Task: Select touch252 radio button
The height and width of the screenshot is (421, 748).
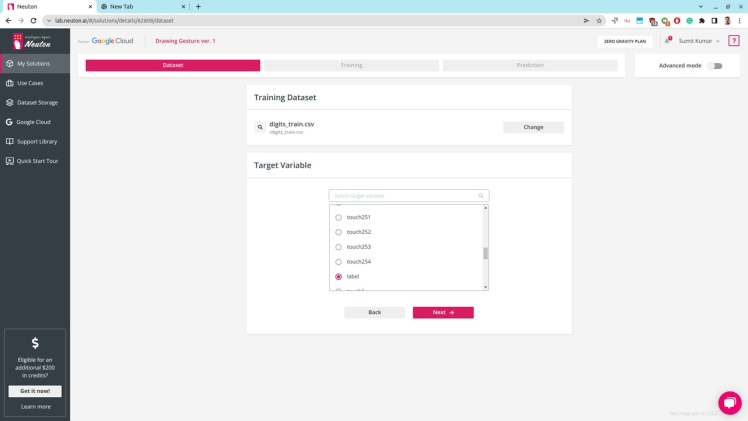Action: tap(338, 232)
